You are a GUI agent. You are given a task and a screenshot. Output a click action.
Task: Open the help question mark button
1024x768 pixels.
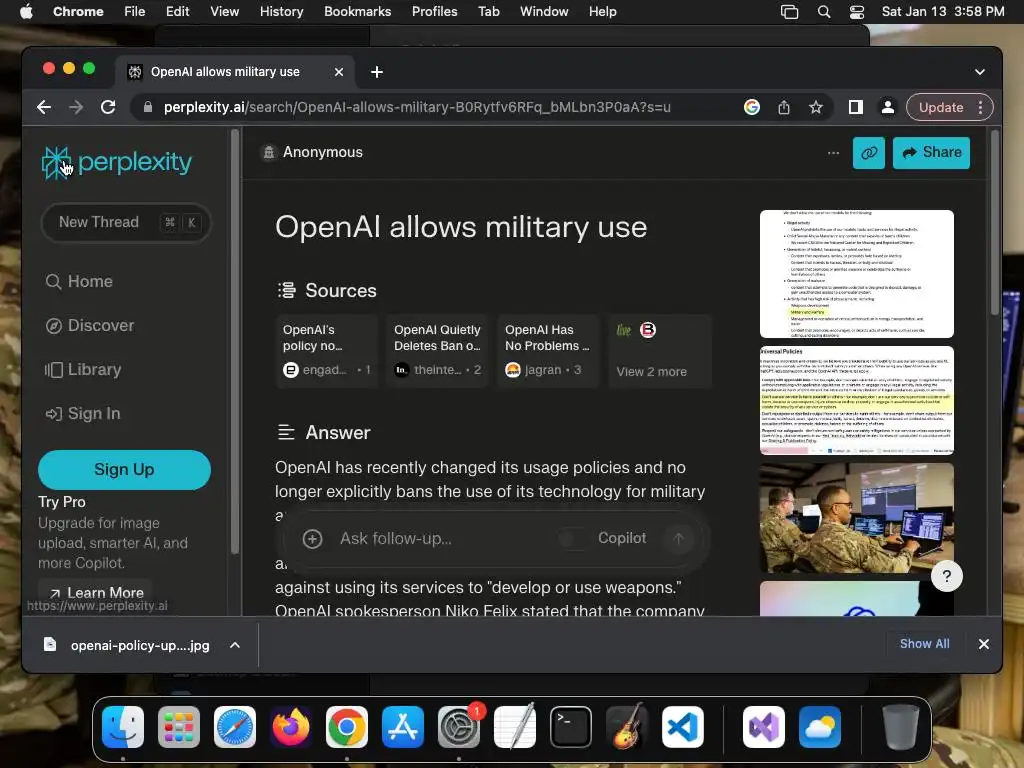pyautogui.click(x=946, y=576)
